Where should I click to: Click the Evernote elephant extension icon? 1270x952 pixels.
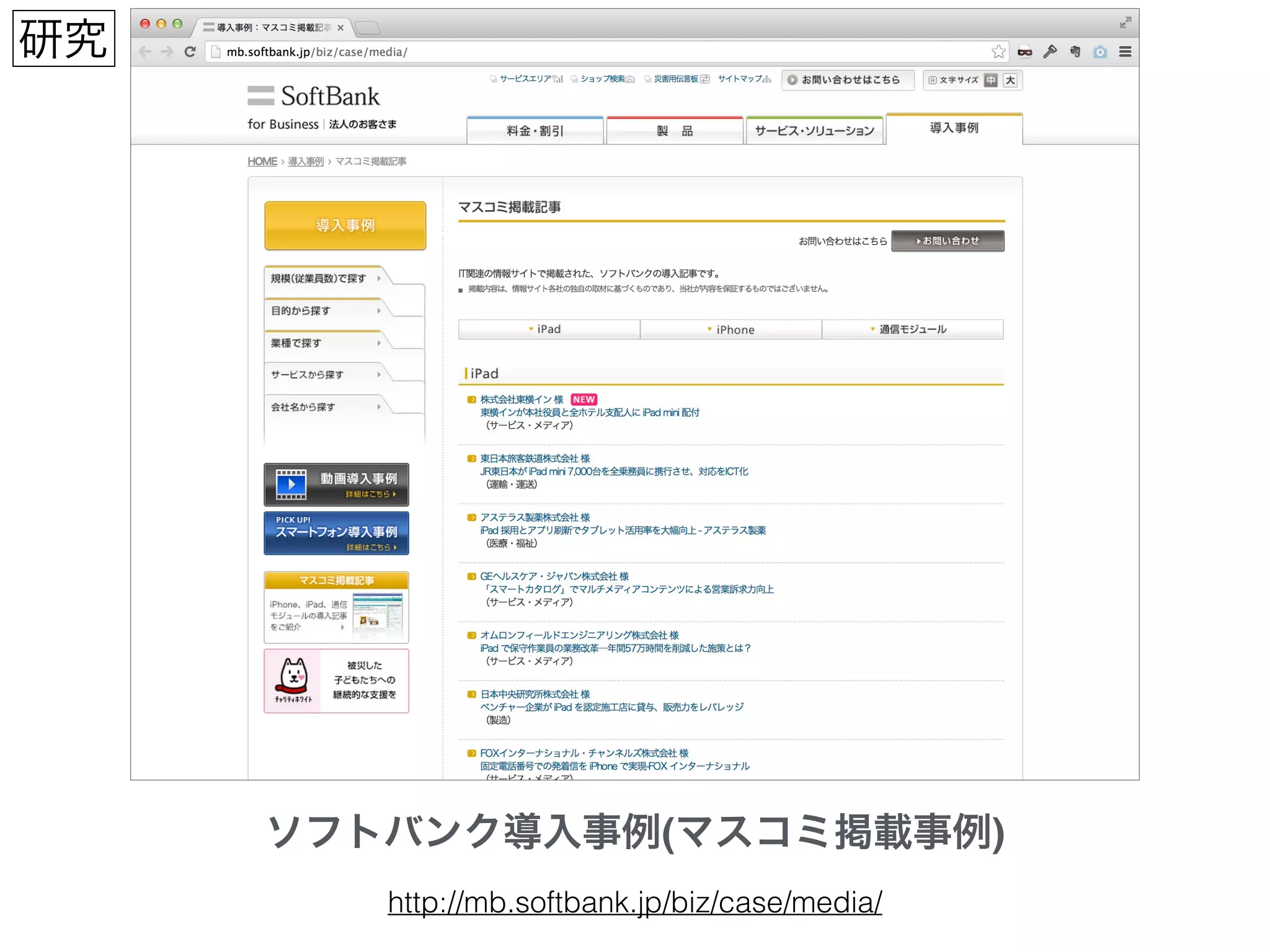tap(1075, 52)
